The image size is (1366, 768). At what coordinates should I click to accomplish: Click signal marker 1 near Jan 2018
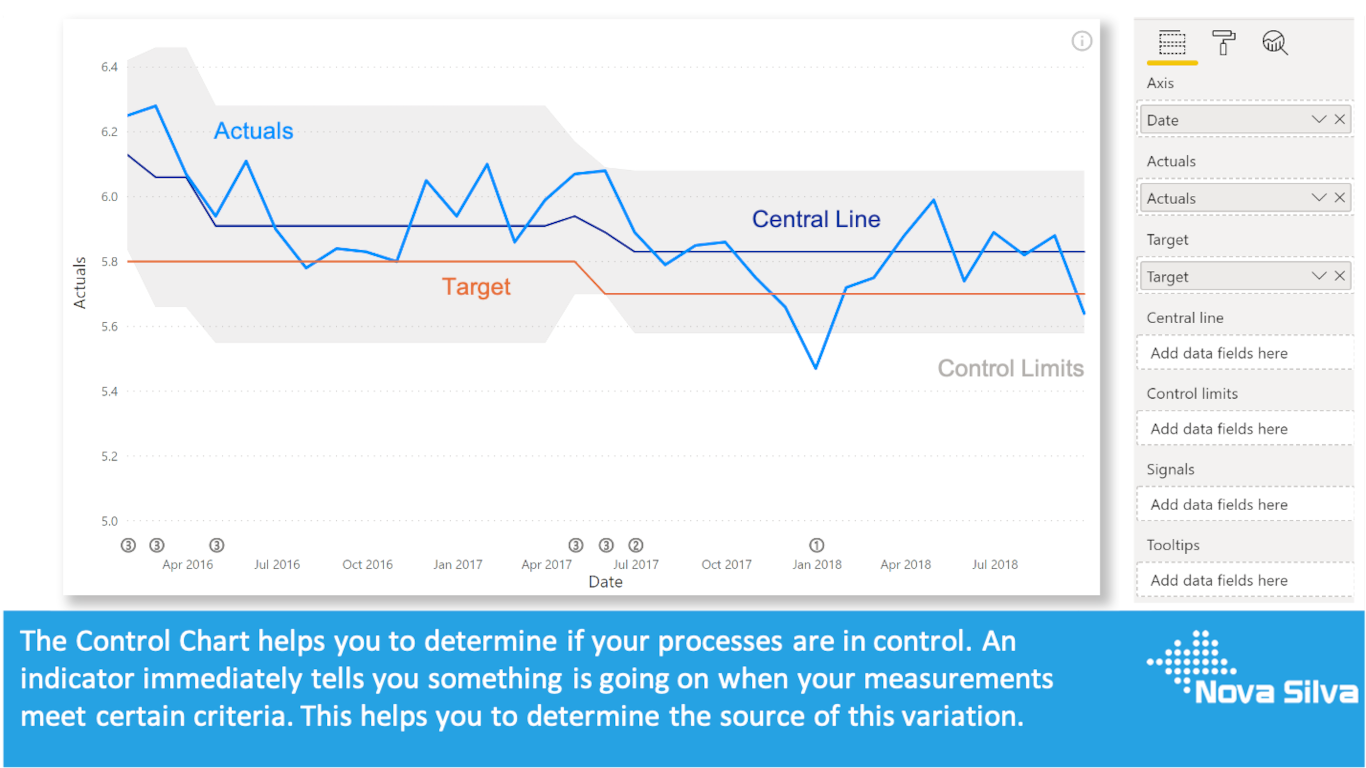[x=816, y=545]
